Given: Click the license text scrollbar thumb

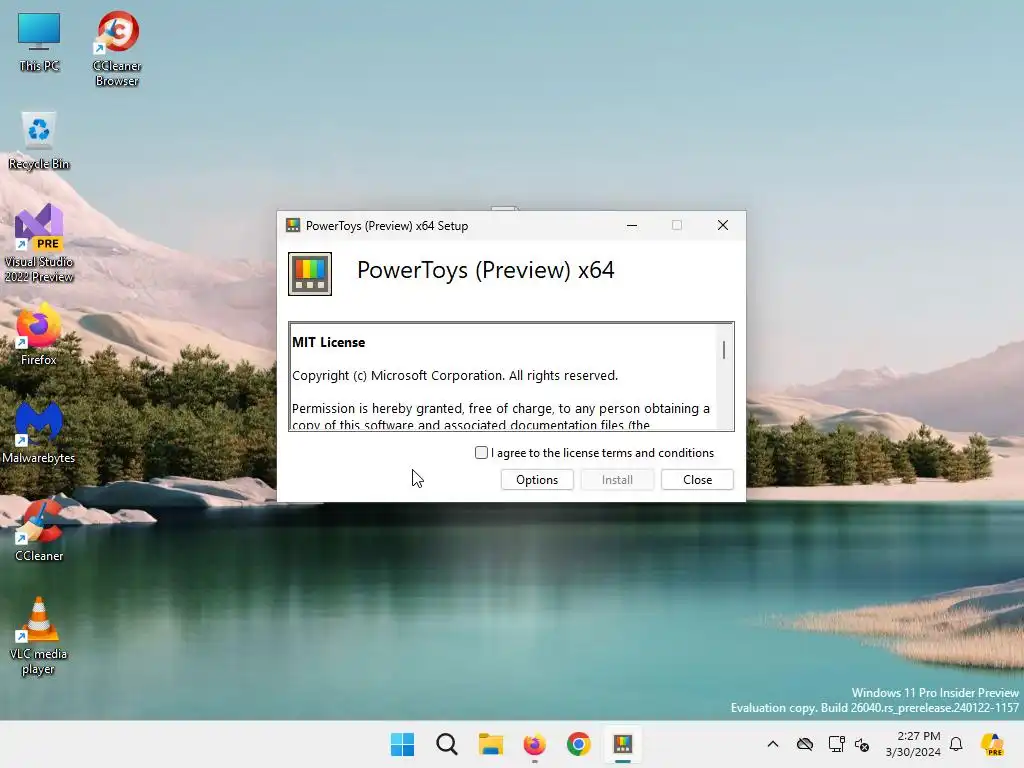Looking at the screenshot, I should 724,350.
